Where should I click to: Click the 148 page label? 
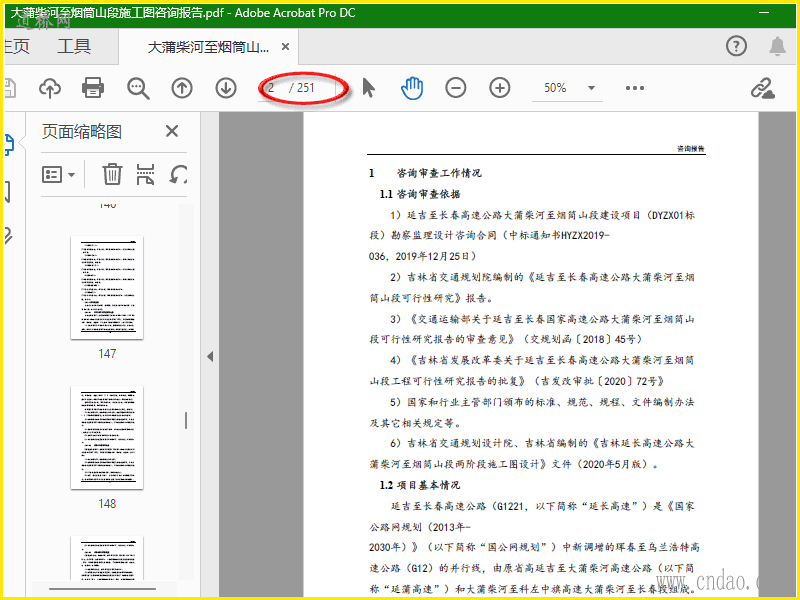point(107,504)
